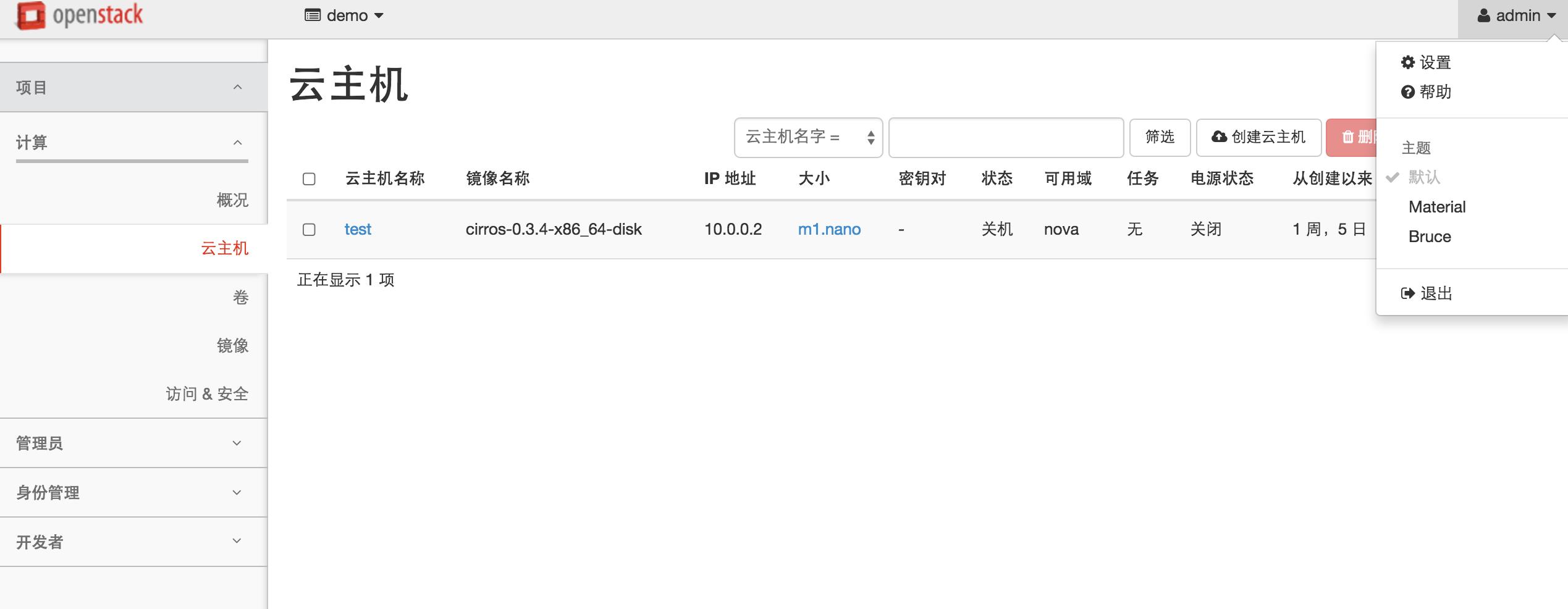Viewport: 1568px width, 609px height.
Task: Sort by 密钥对 column header
Action: (x=922, y=178)
